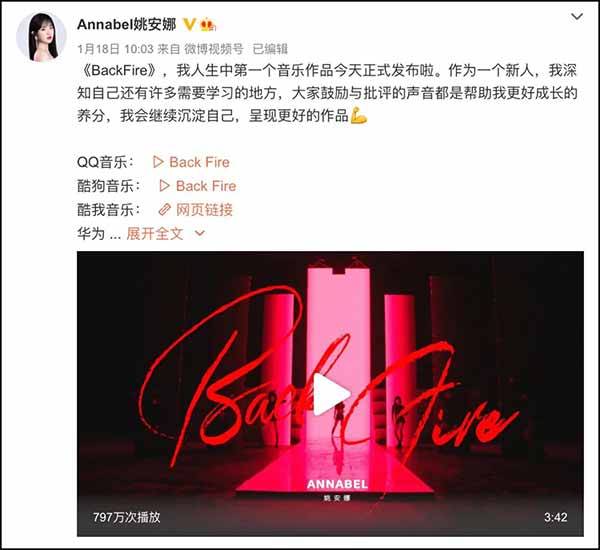Open the 网页链接 web link
The height and width of the screenshot is (550, 600).
click(x=204, y=210)
